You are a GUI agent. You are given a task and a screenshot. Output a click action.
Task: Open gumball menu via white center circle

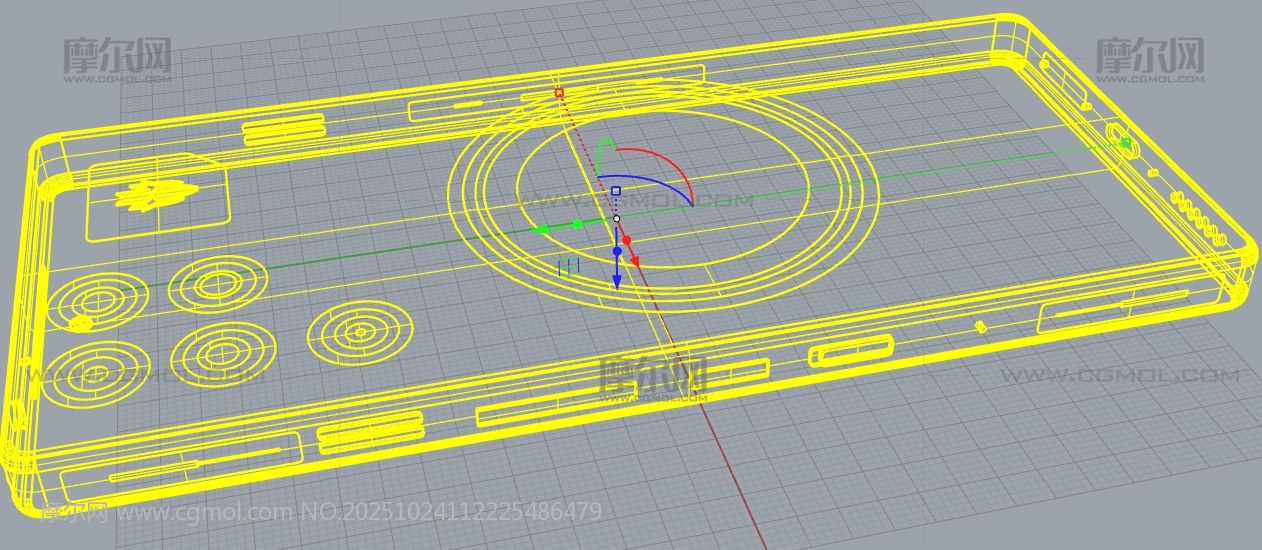616,218
